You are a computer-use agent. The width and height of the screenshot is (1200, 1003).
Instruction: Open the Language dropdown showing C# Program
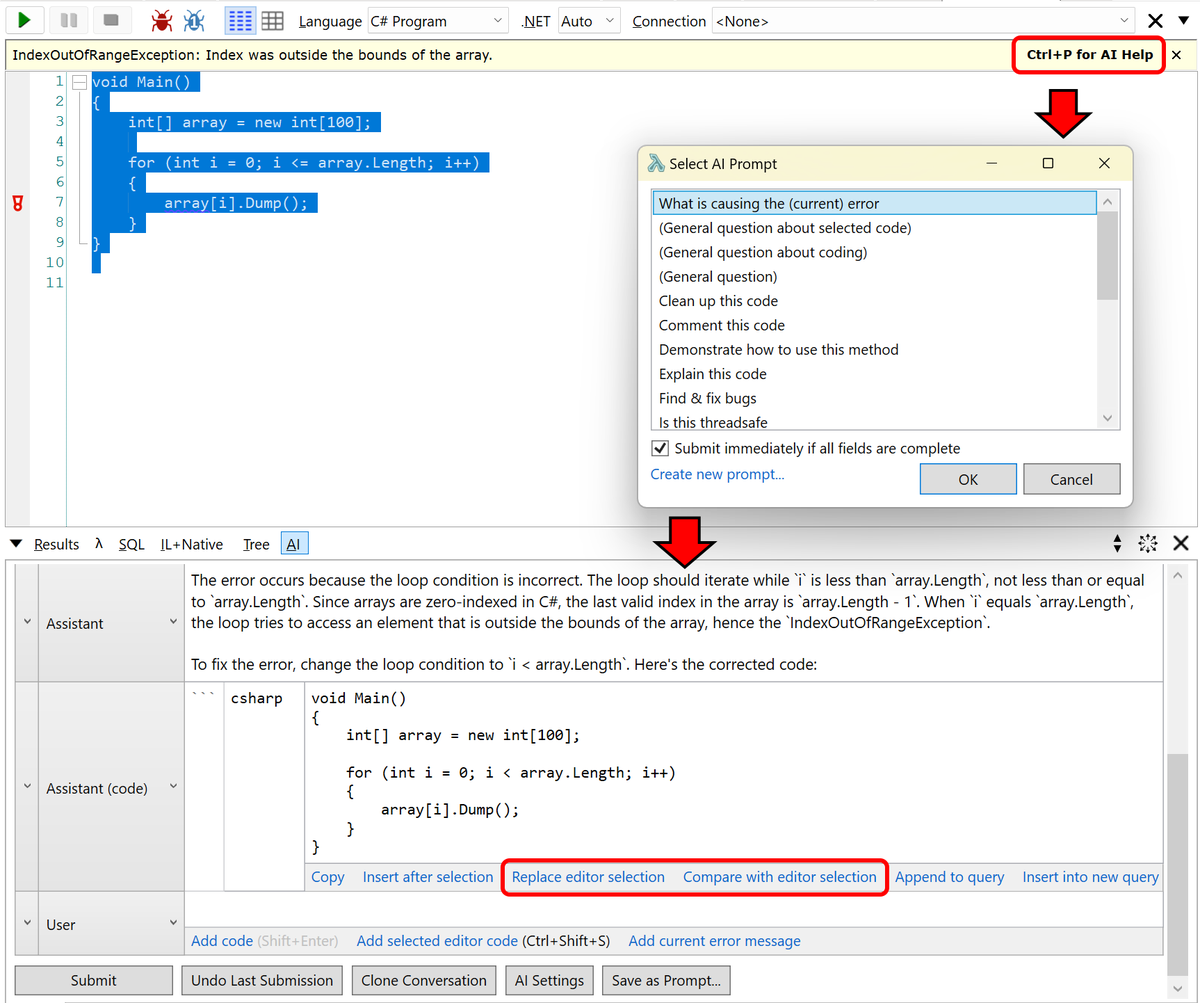coord(438,20)
